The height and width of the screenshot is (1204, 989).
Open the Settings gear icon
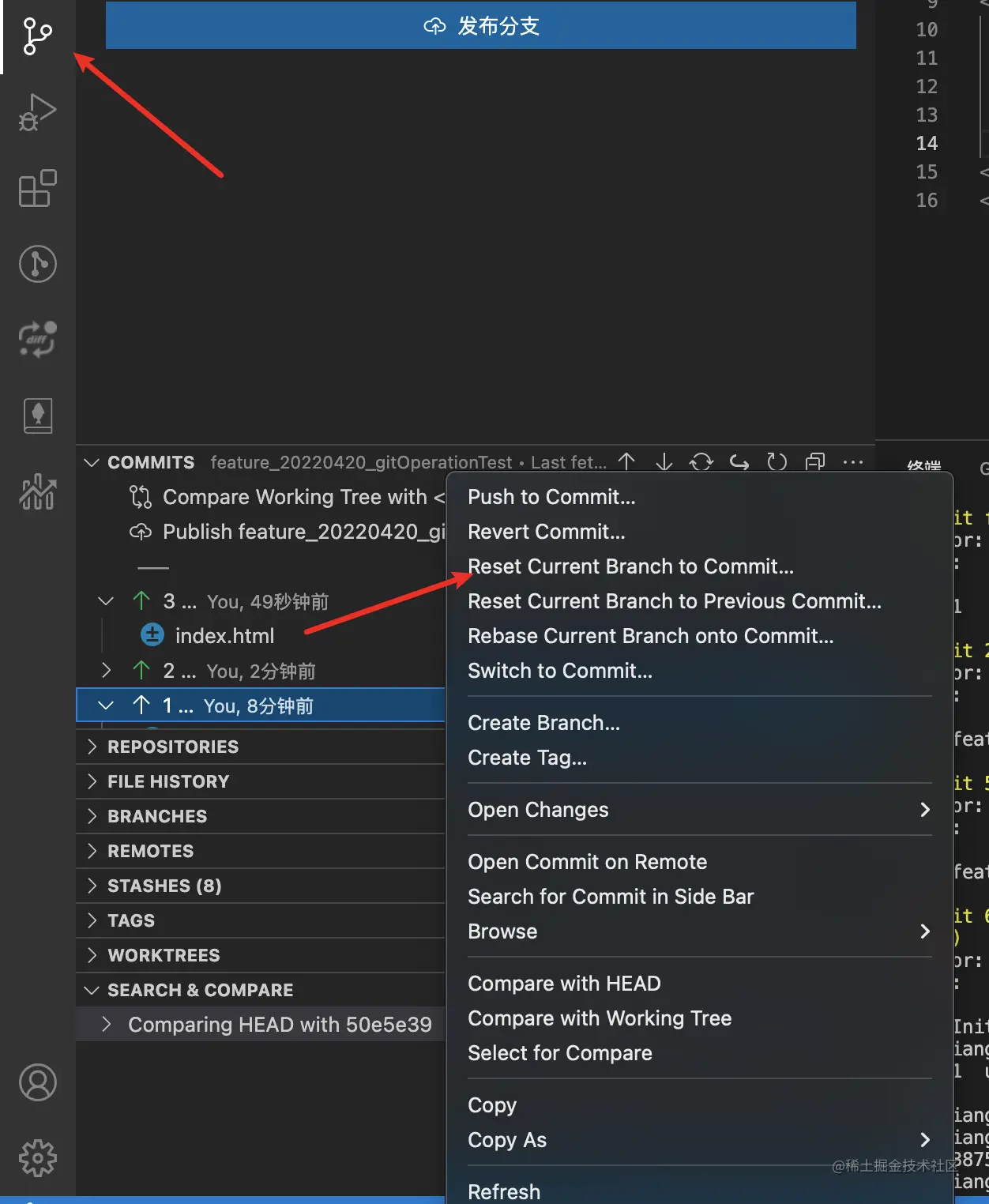(37, 1158)
